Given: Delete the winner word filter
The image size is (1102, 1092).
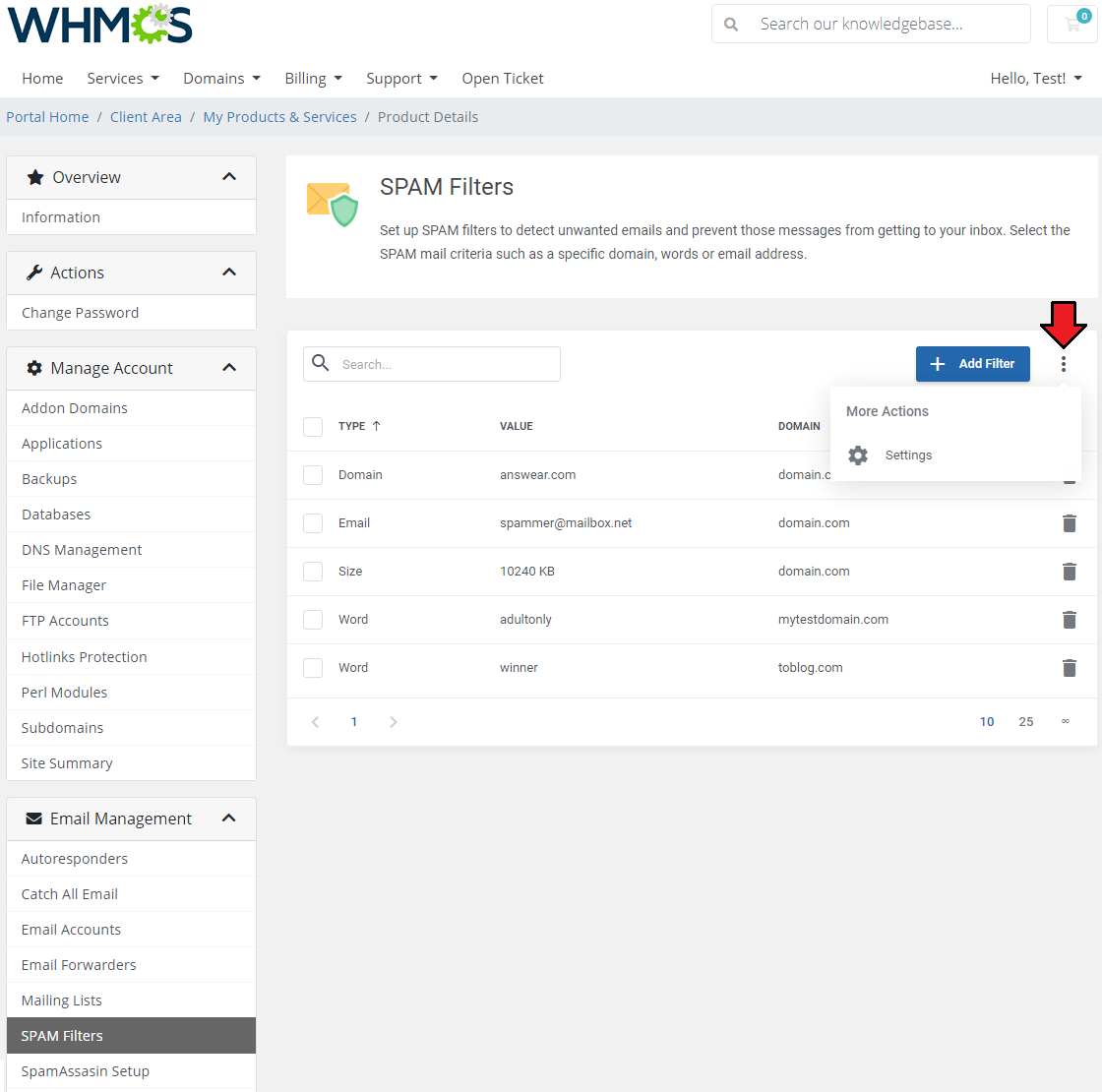Looking at the screenshot, I should pos(1069,668).
